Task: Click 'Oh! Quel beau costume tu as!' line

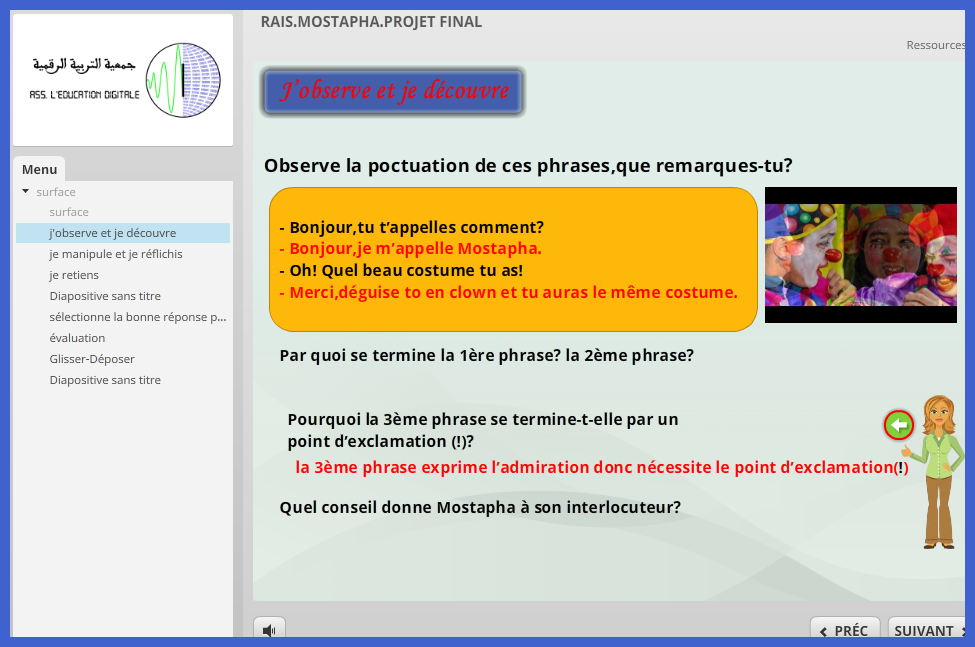Action: click(401, 270)
